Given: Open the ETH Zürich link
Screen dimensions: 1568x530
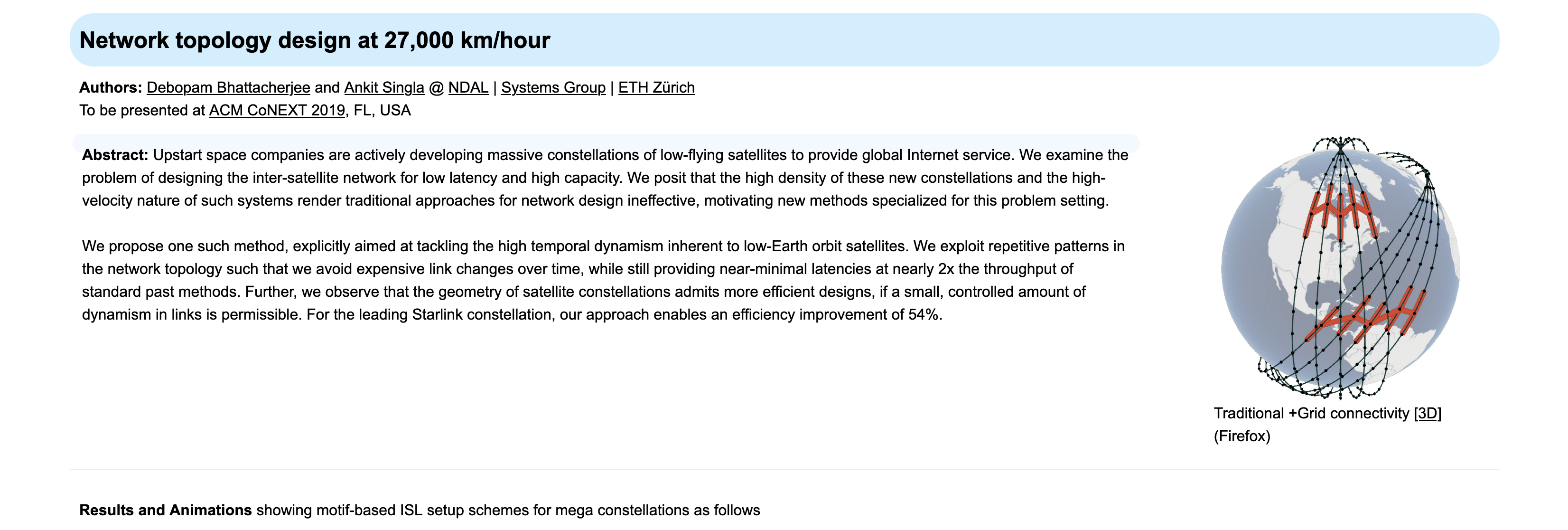Looking at the screenshot, I should [x=656, y=88].
